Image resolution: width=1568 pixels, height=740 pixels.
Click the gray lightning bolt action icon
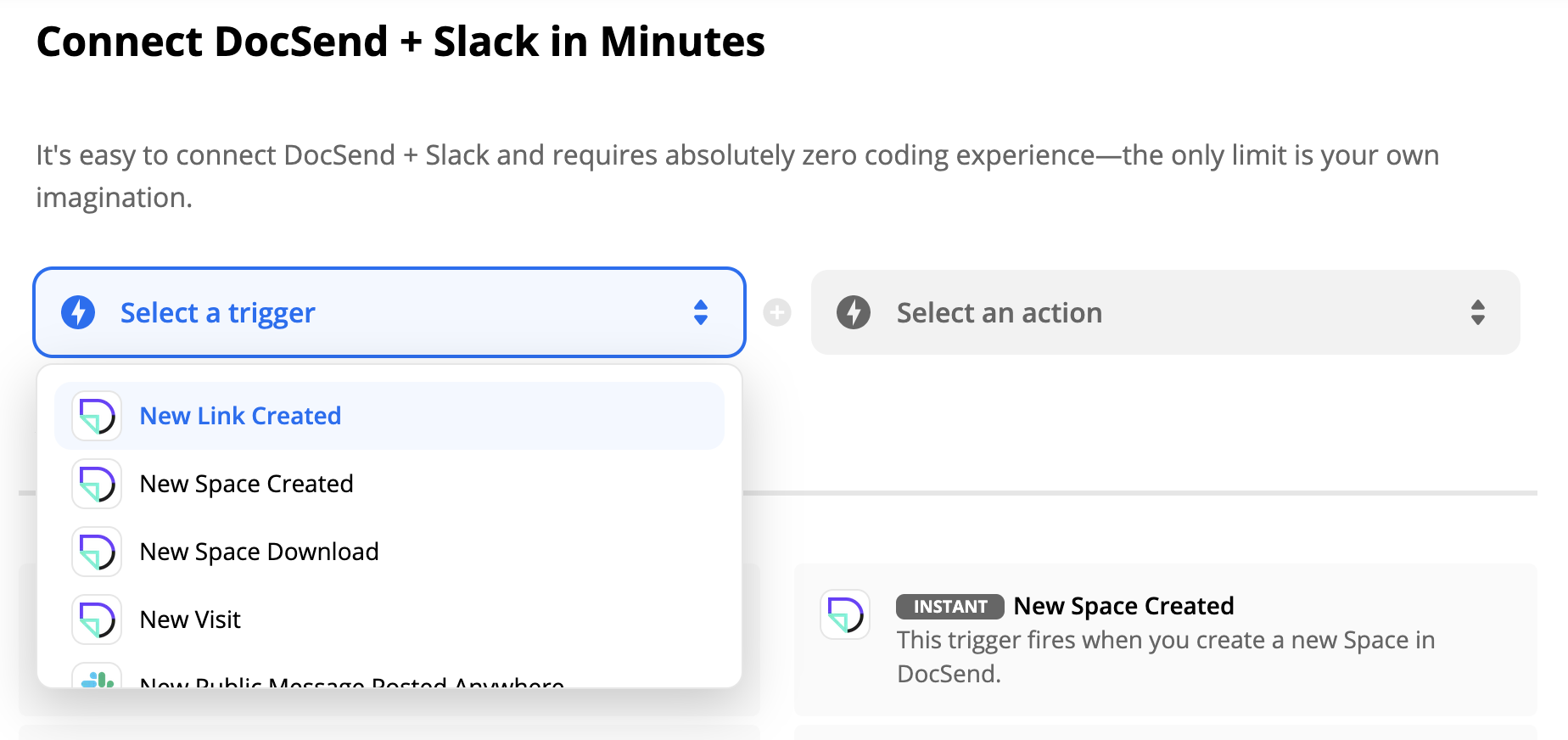(854, 312)
